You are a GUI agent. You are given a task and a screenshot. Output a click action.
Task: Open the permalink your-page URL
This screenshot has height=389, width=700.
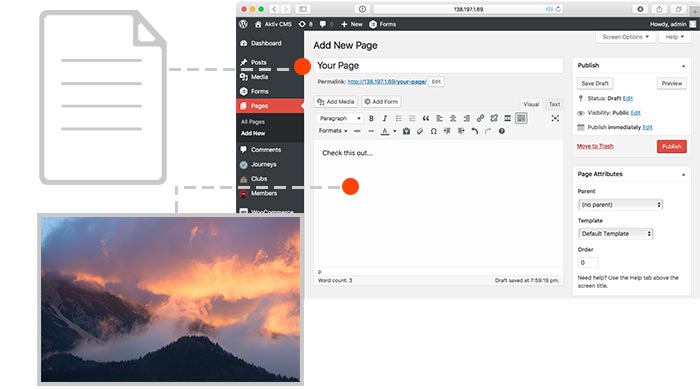point(387,82)
